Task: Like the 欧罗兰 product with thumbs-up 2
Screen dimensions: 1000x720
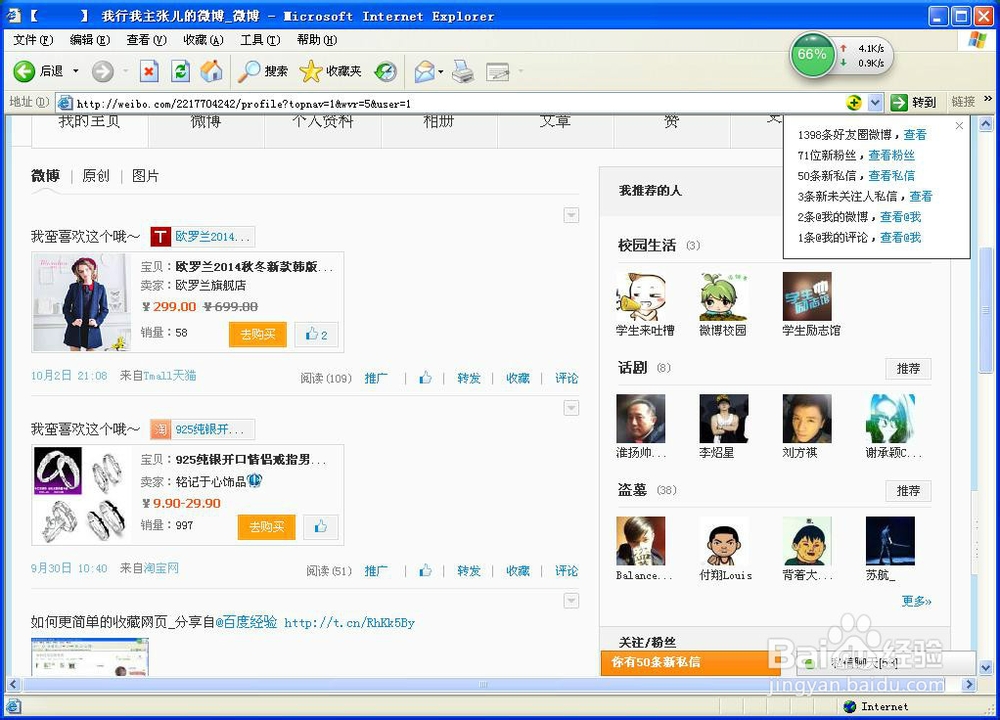Action: (x=316, y=334)
